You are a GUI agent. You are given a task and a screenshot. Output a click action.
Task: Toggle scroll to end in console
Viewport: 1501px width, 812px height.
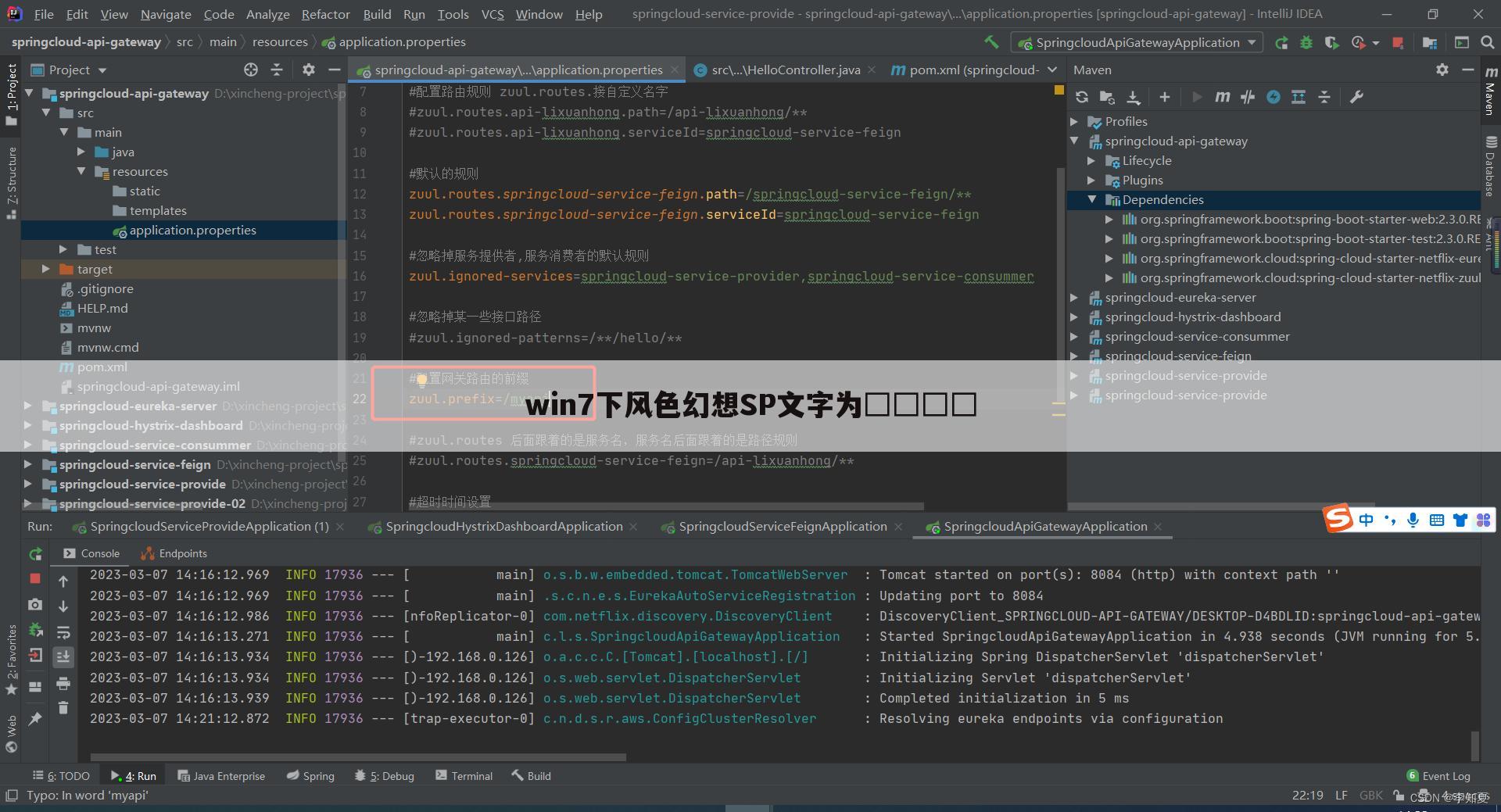(x=63, y=656)
